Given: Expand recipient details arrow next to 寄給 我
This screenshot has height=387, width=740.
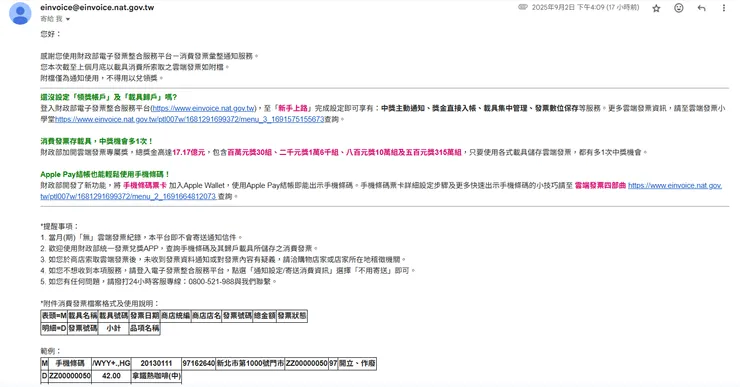Looking at the screenshot, I should [x=67, y=19].
